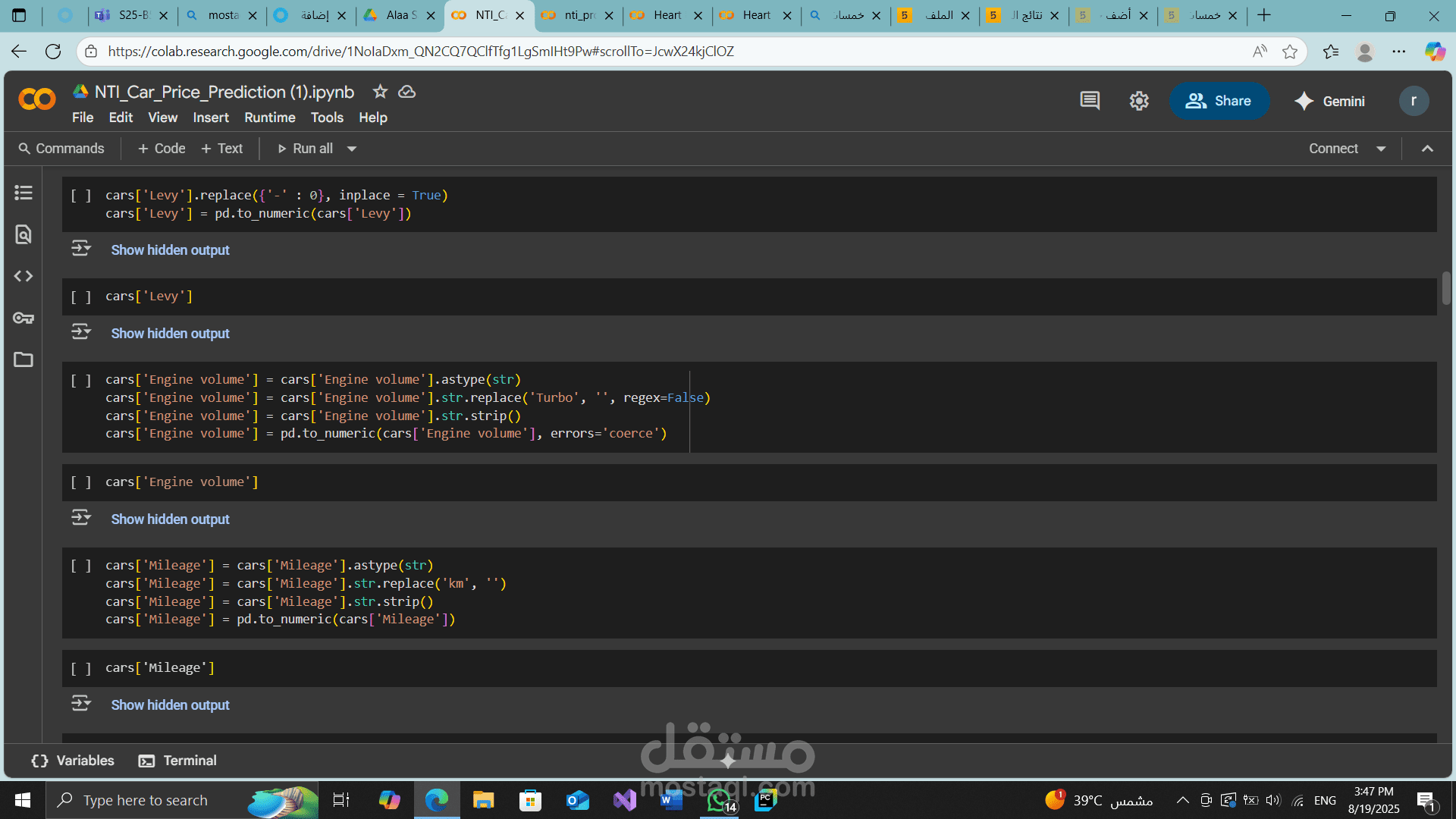1456x819 pixels.
Task: Add this page to favorites star
Action: click(x=1290, y=52)
